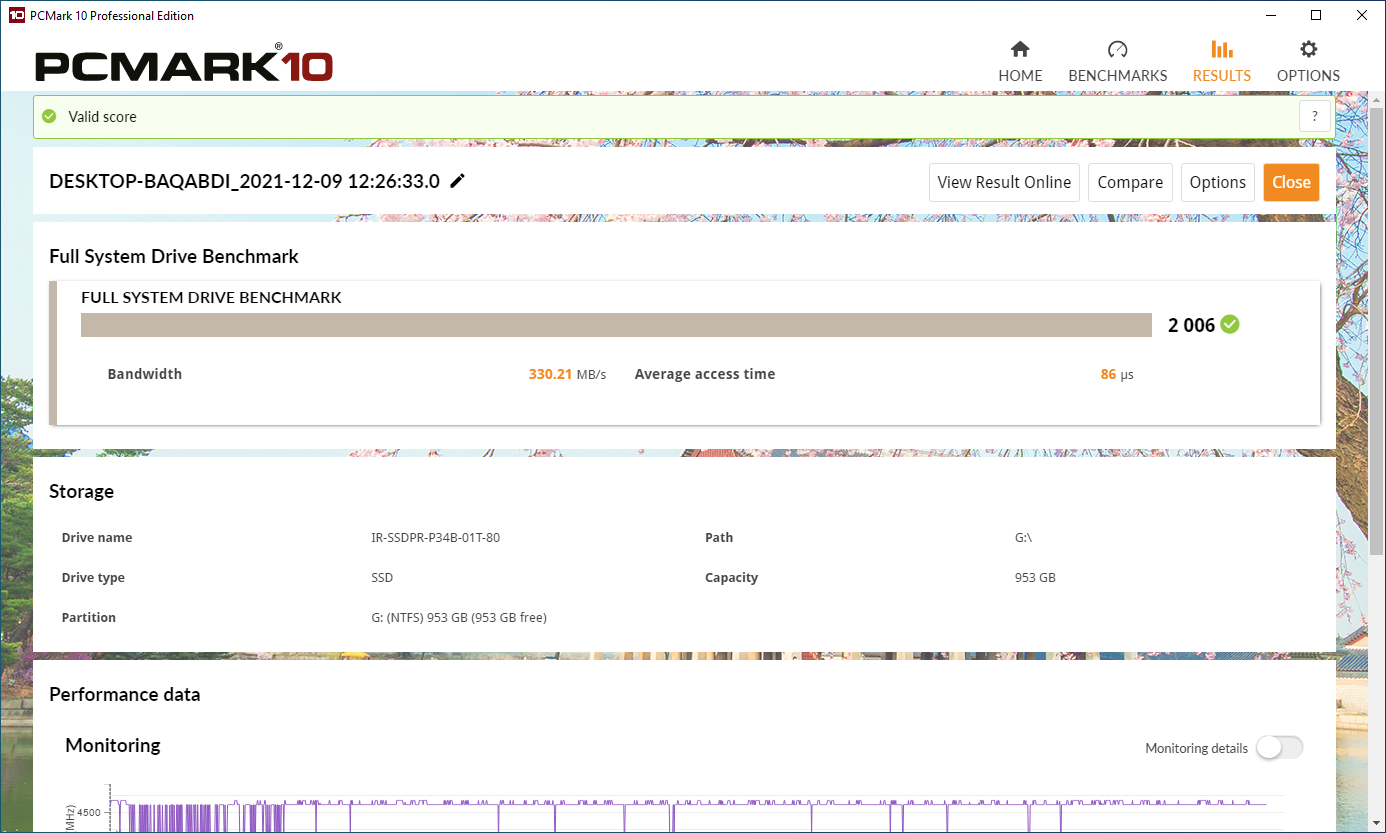Click the Performance data heading

[x=124, y=694]
